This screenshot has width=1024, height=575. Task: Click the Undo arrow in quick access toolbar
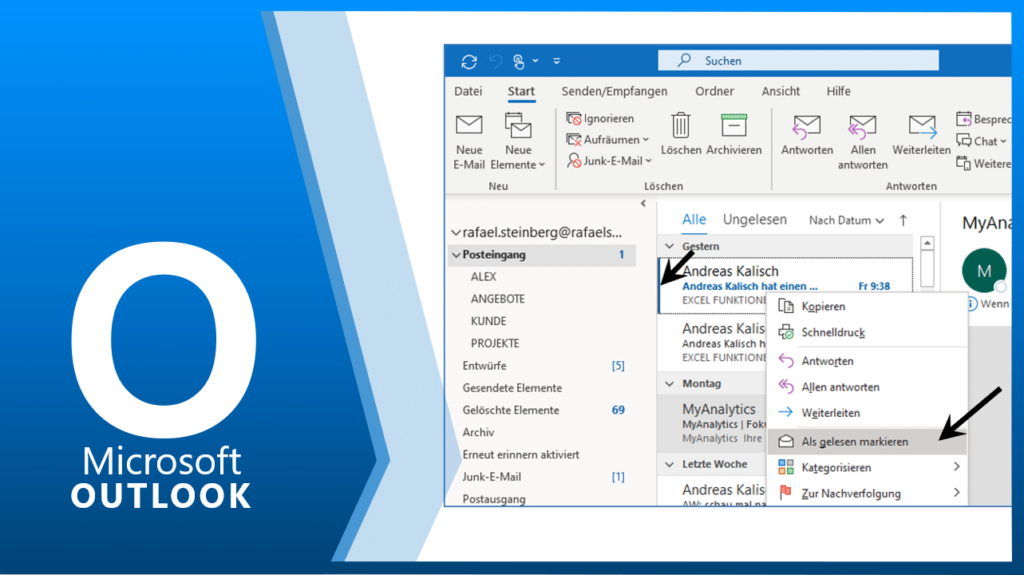[496, 61]
